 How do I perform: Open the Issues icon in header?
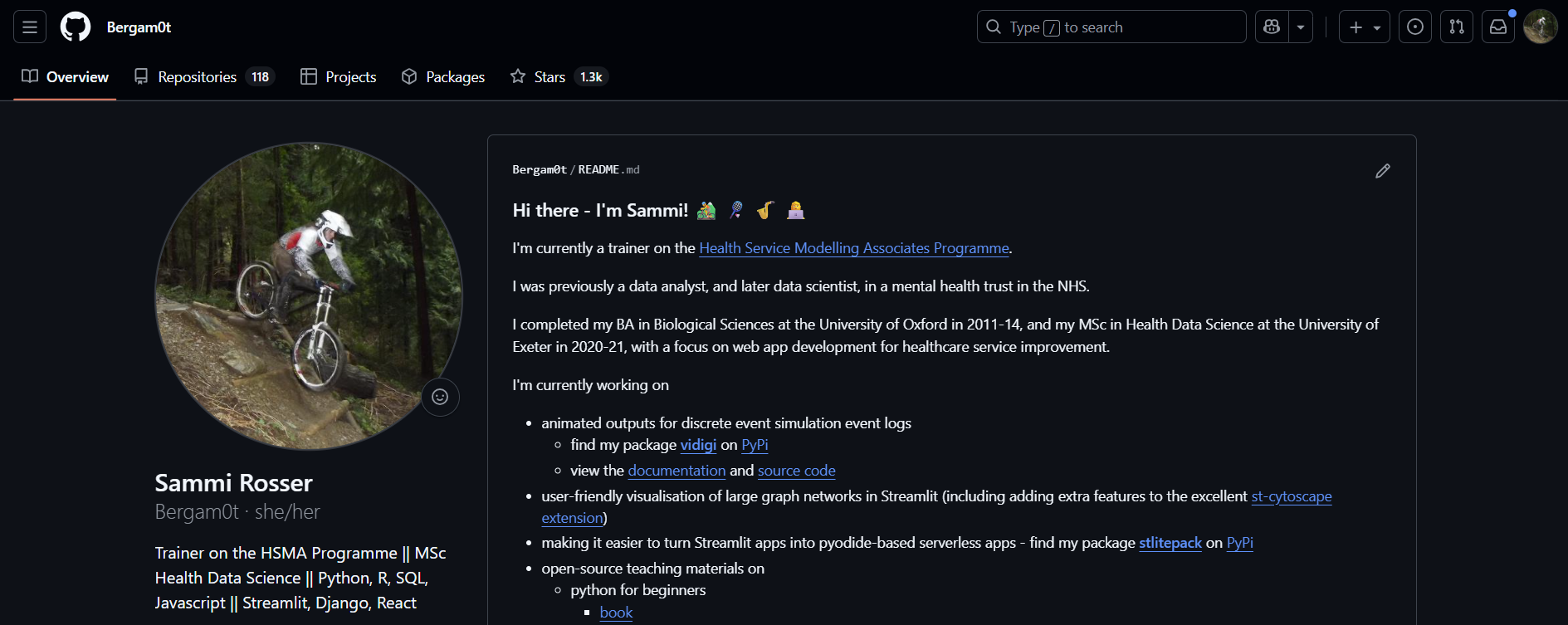click(x=1415, y=27)
